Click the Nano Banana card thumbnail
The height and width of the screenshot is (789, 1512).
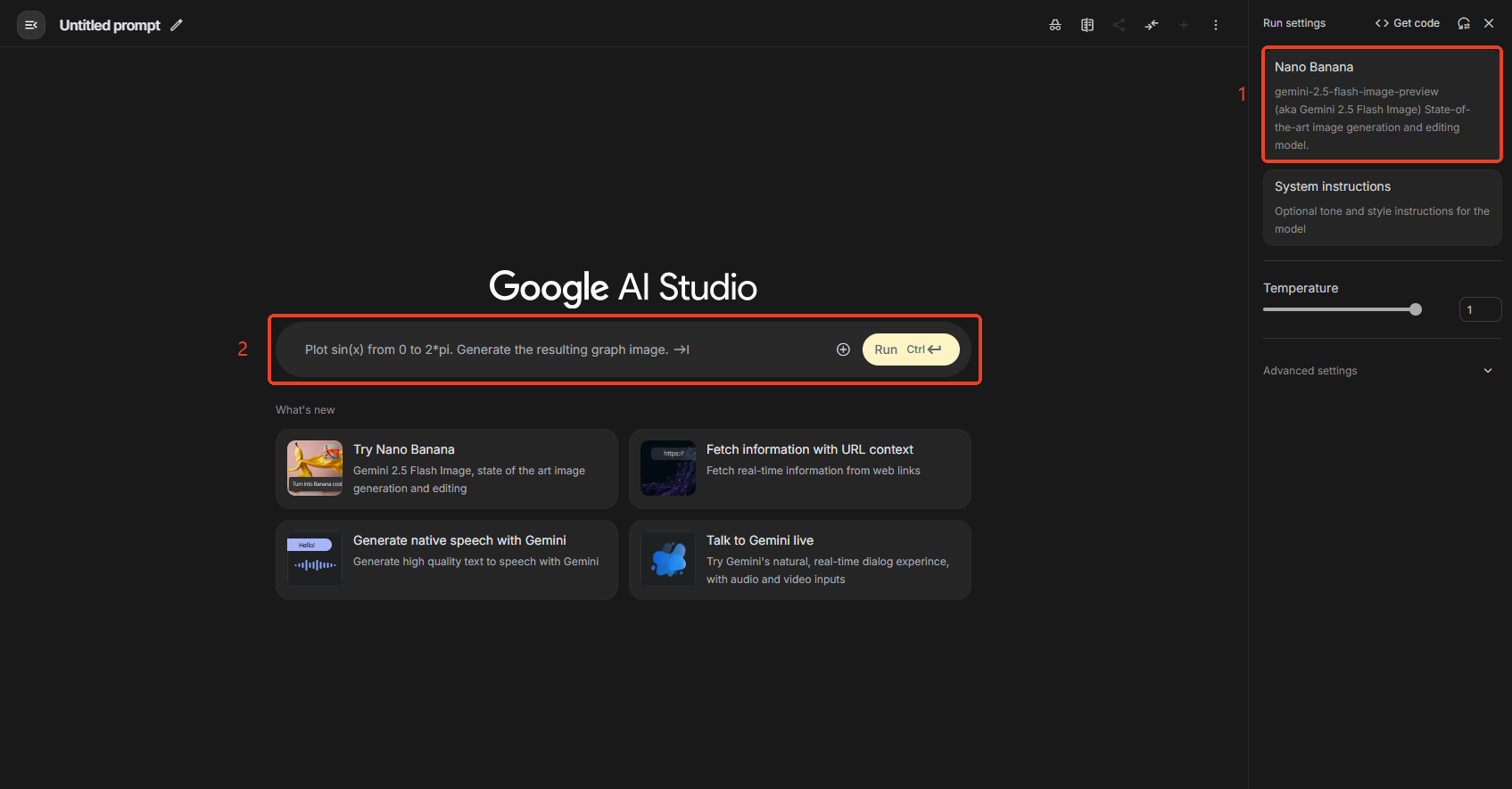pyautogui.click(x=315, y=468)
